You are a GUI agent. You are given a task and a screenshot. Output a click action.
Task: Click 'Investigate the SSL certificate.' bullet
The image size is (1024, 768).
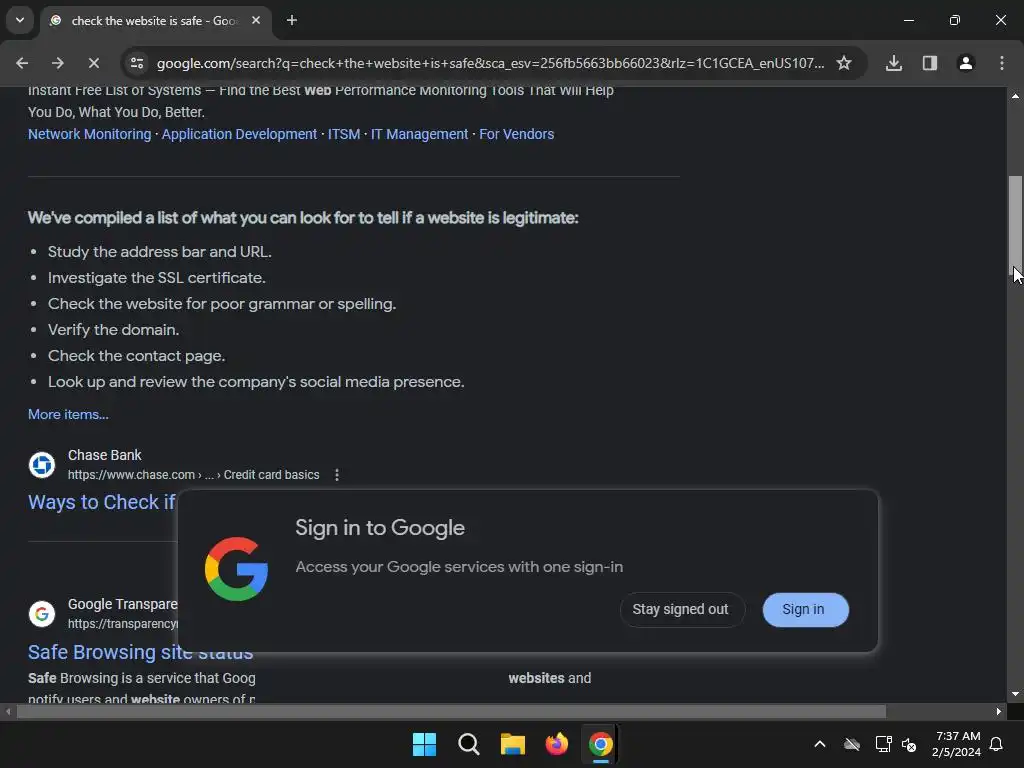pyautogui.click(x=157, y=278)
